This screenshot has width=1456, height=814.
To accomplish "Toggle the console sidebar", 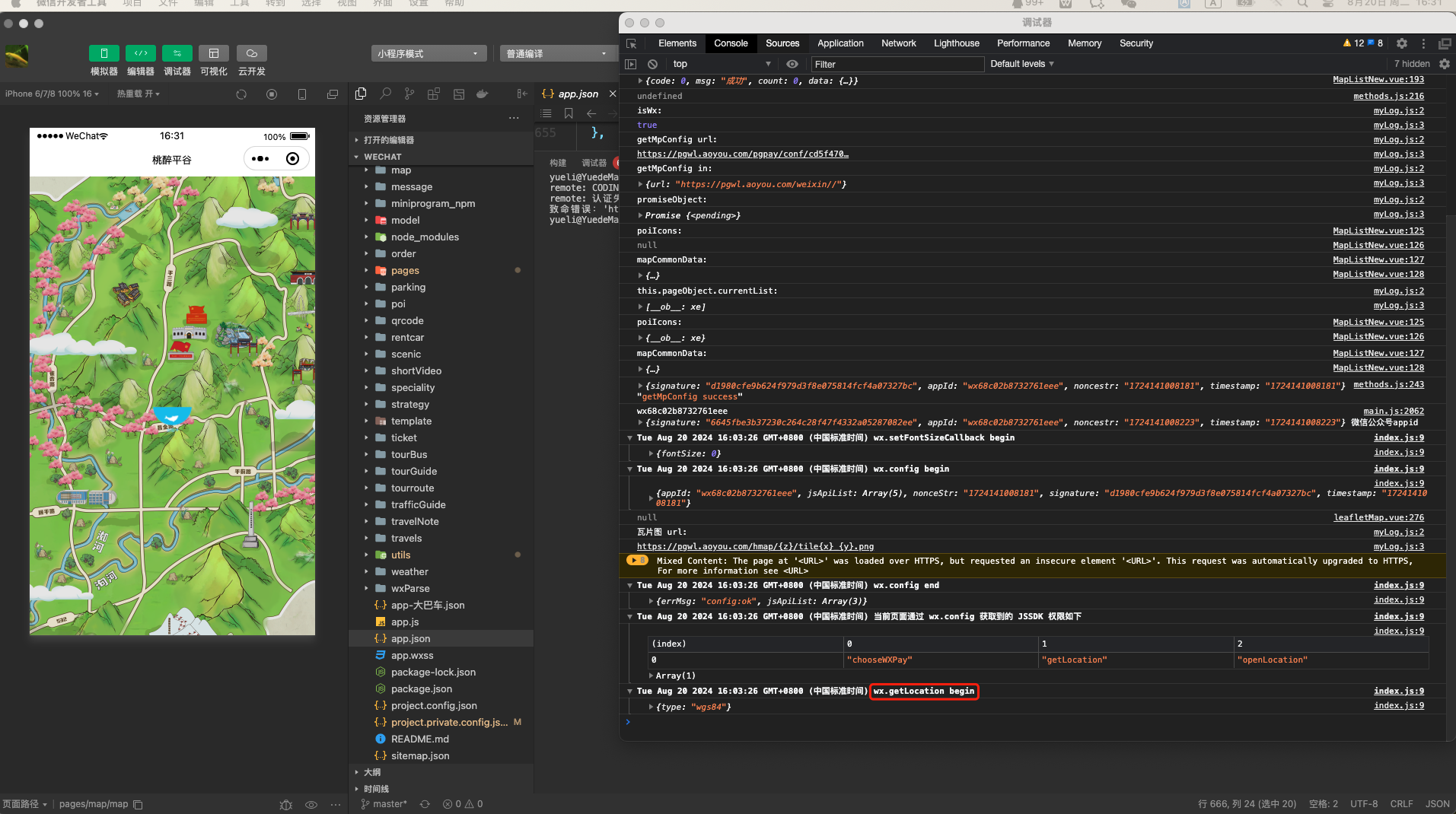I will pos(631,64).
